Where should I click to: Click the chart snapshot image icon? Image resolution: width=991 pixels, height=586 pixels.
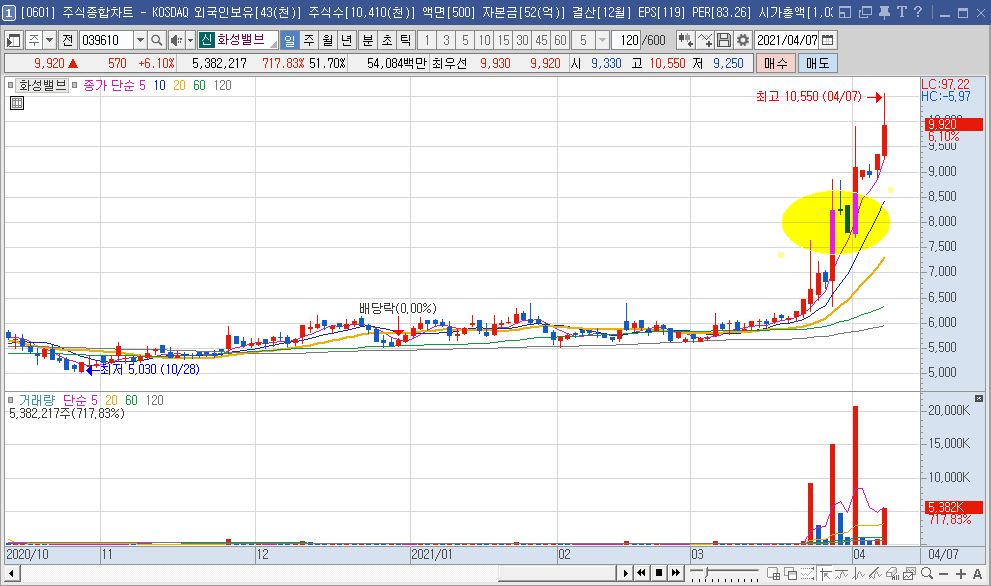(909, 573)
